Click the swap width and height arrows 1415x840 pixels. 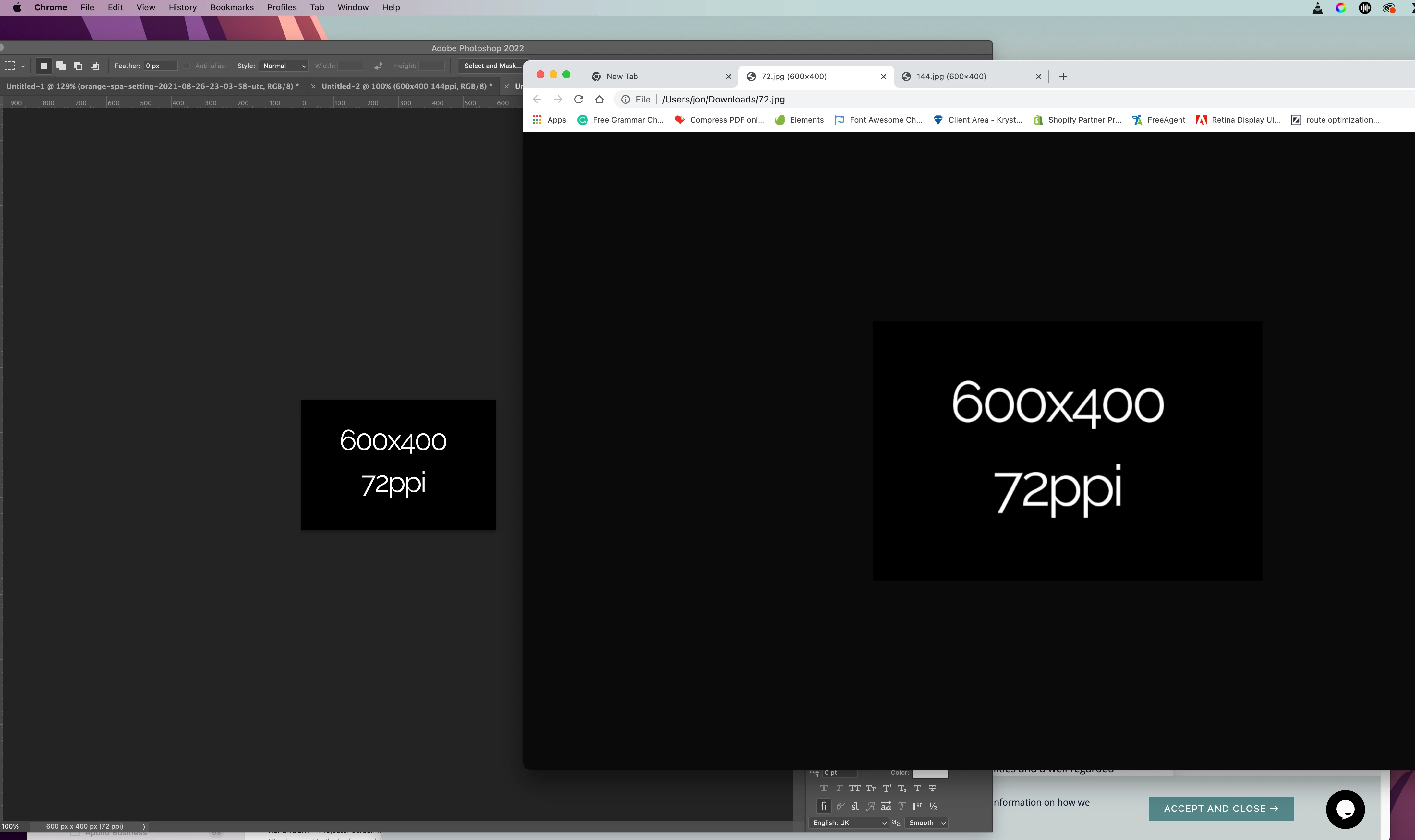(378, 66)
